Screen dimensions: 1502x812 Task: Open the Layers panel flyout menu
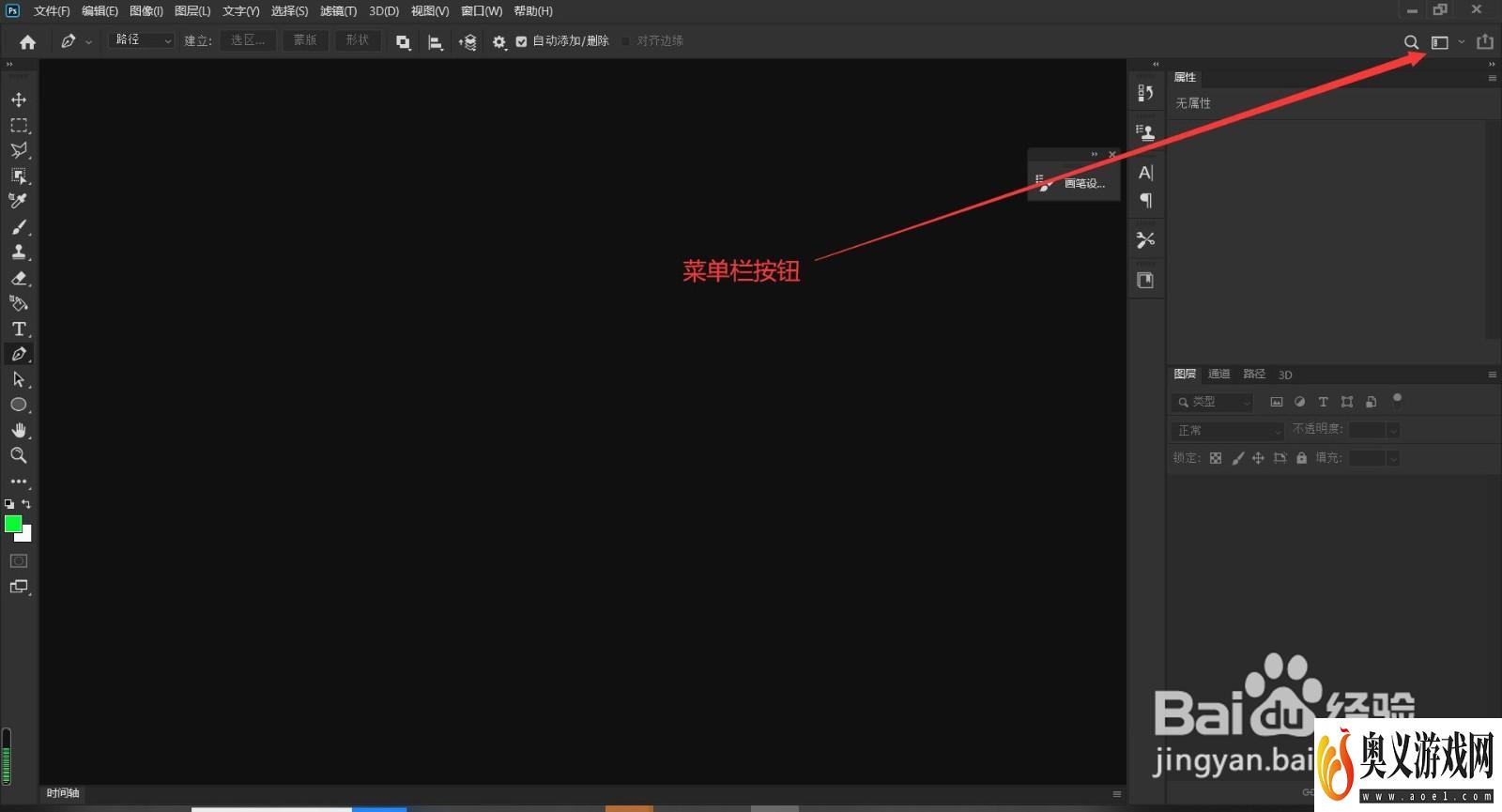tap(1493, 375)
